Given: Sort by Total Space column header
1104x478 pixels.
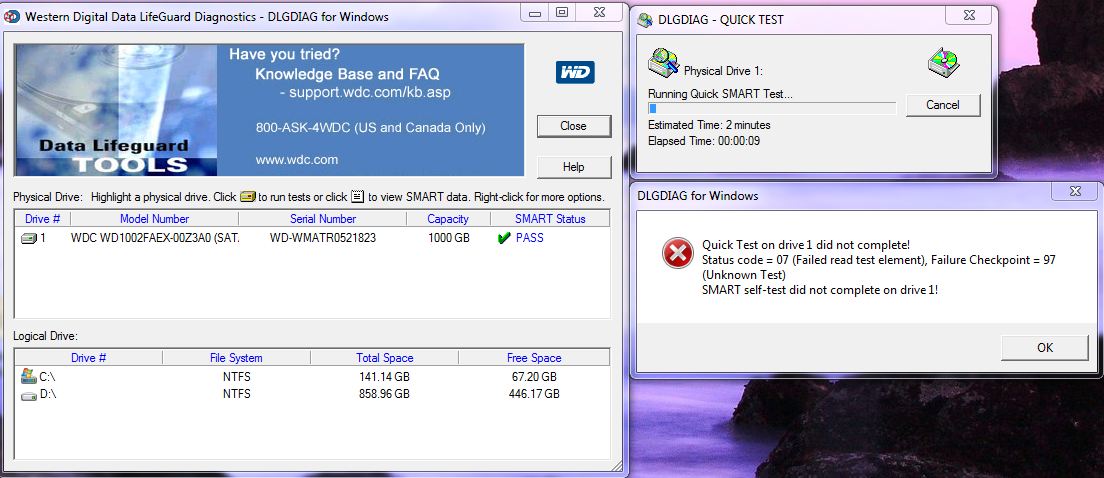Looking at the screenshot, I should pyautogui.click(x=384, y=358).
